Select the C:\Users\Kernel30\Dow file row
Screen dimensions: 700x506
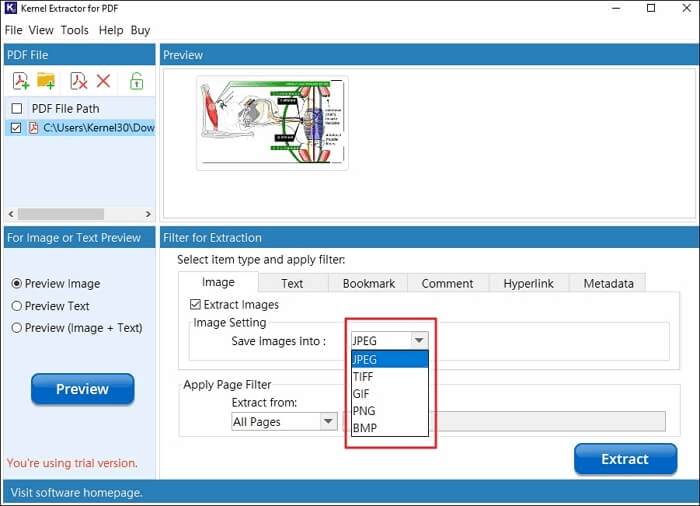click(x=80, y=128)
